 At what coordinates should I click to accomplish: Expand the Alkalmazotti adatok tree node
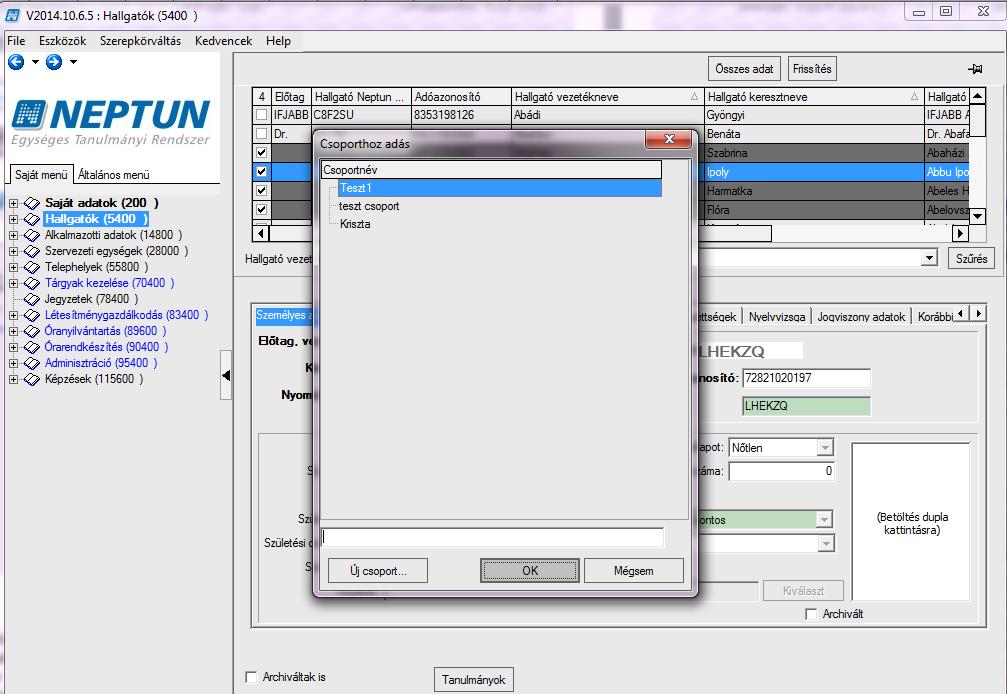click(13, 235)
